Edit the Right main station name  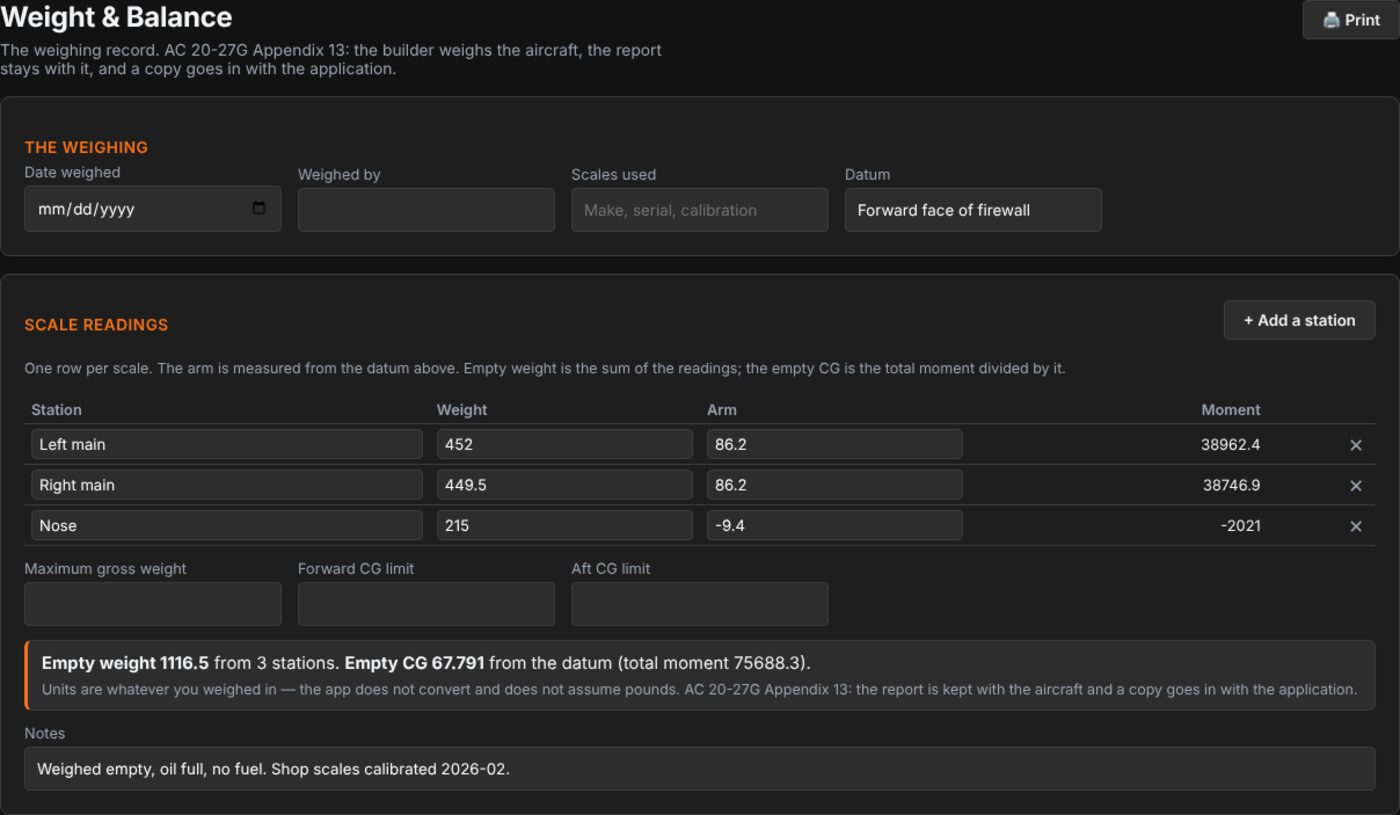(x=227, y=485)
